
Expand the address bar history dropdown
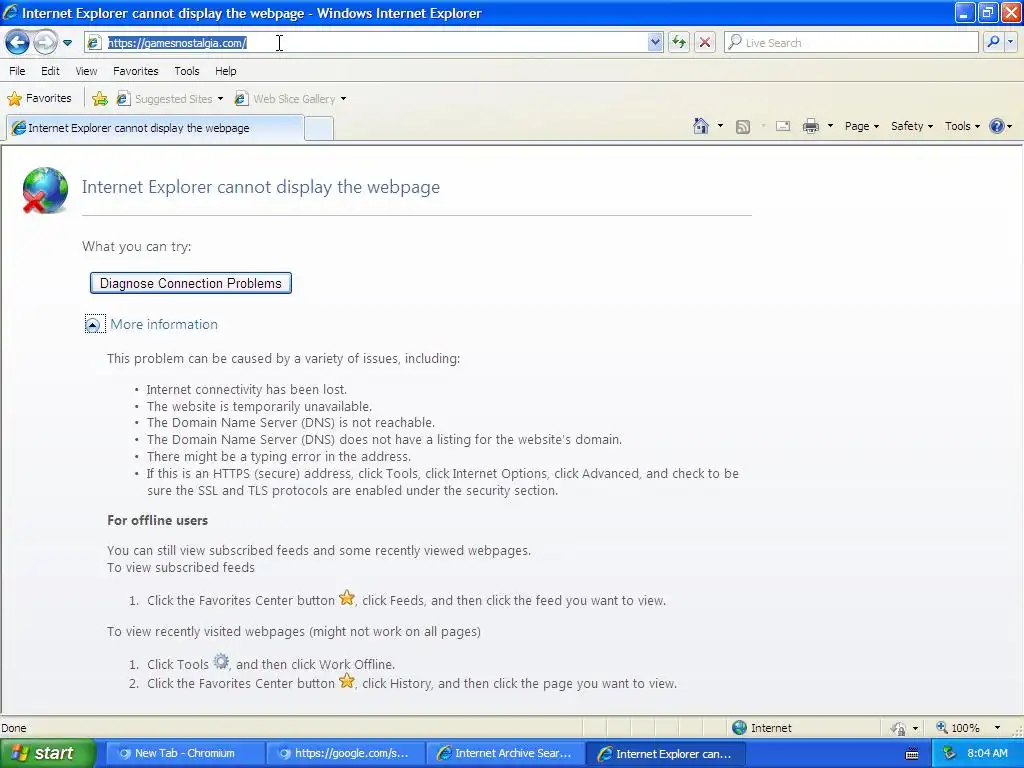(x=655, y=42)
